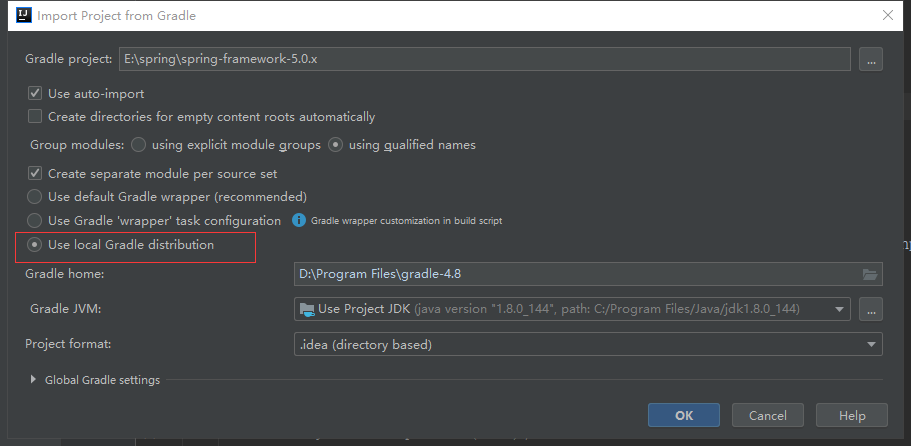The height and width of the screenshot is (446, 911).
Task: Expand Global Gradle settings section
Action: coord(34,380)
